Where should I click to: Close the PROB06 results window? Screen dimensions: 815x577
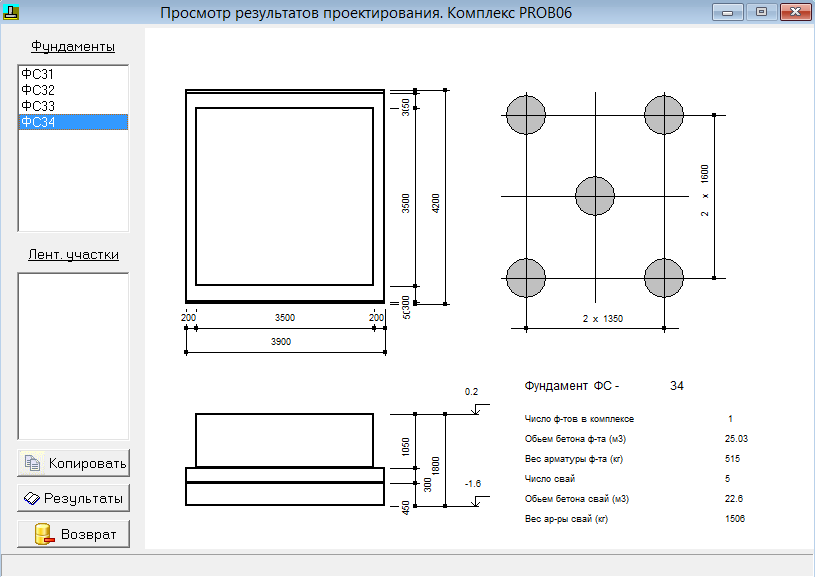pos(795,12)
